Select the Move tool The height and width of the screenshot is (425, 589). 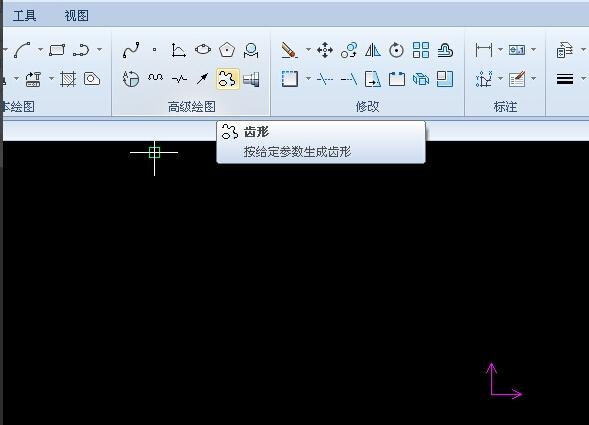click(x=325, y=50)
